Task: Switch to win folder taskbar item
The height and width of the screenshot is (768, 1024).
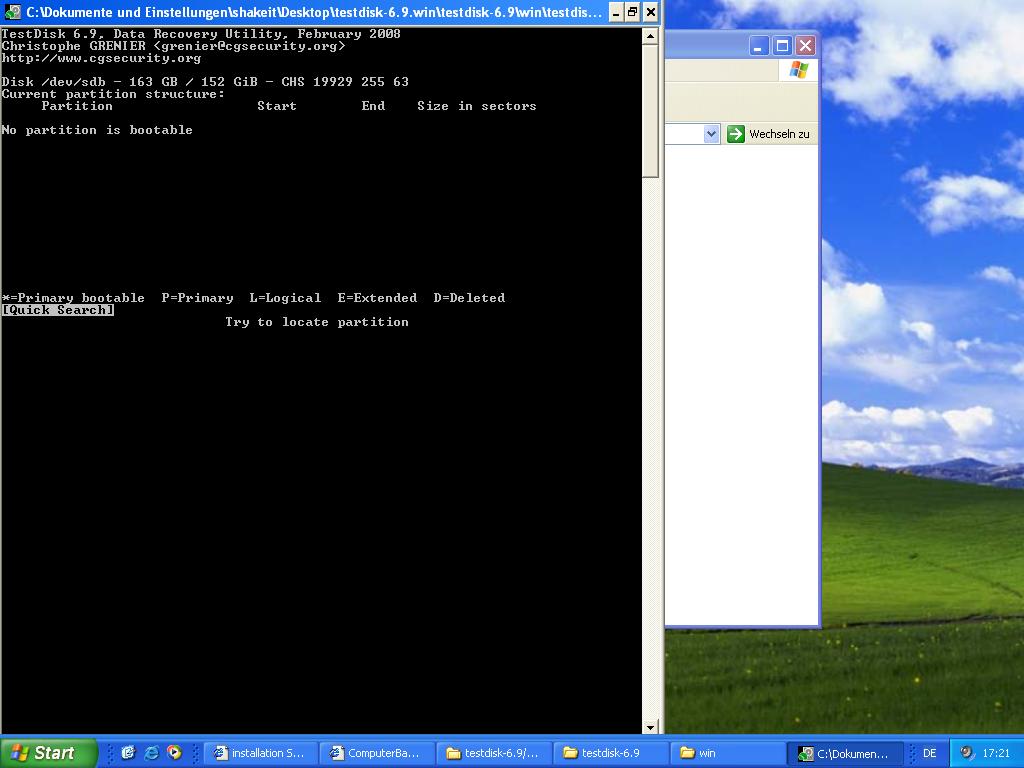Action: click(728, 753)
